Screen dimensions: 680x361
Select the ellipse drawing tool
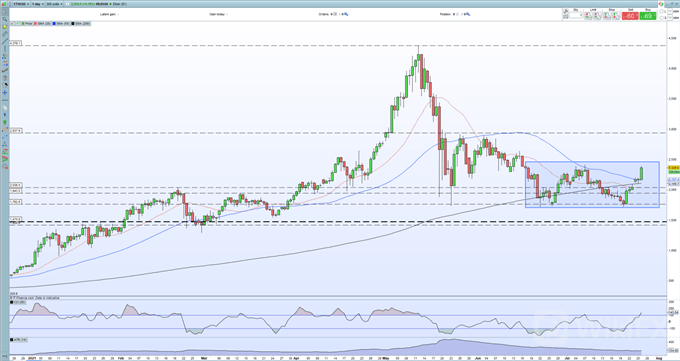pyautogui.click(x=5, y=130)
